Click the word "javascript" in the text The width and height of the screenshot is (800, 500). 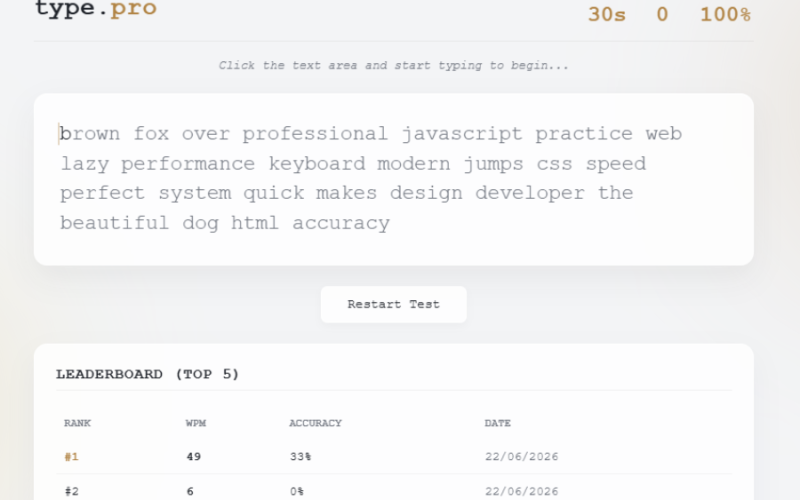(x=462, y=134)
